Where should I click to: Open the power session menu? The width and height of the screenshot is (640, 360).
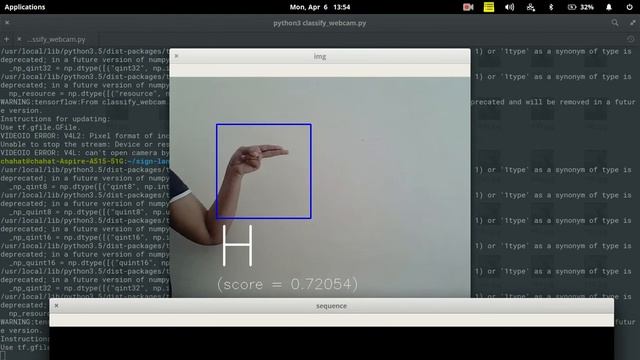coord(629,7)
